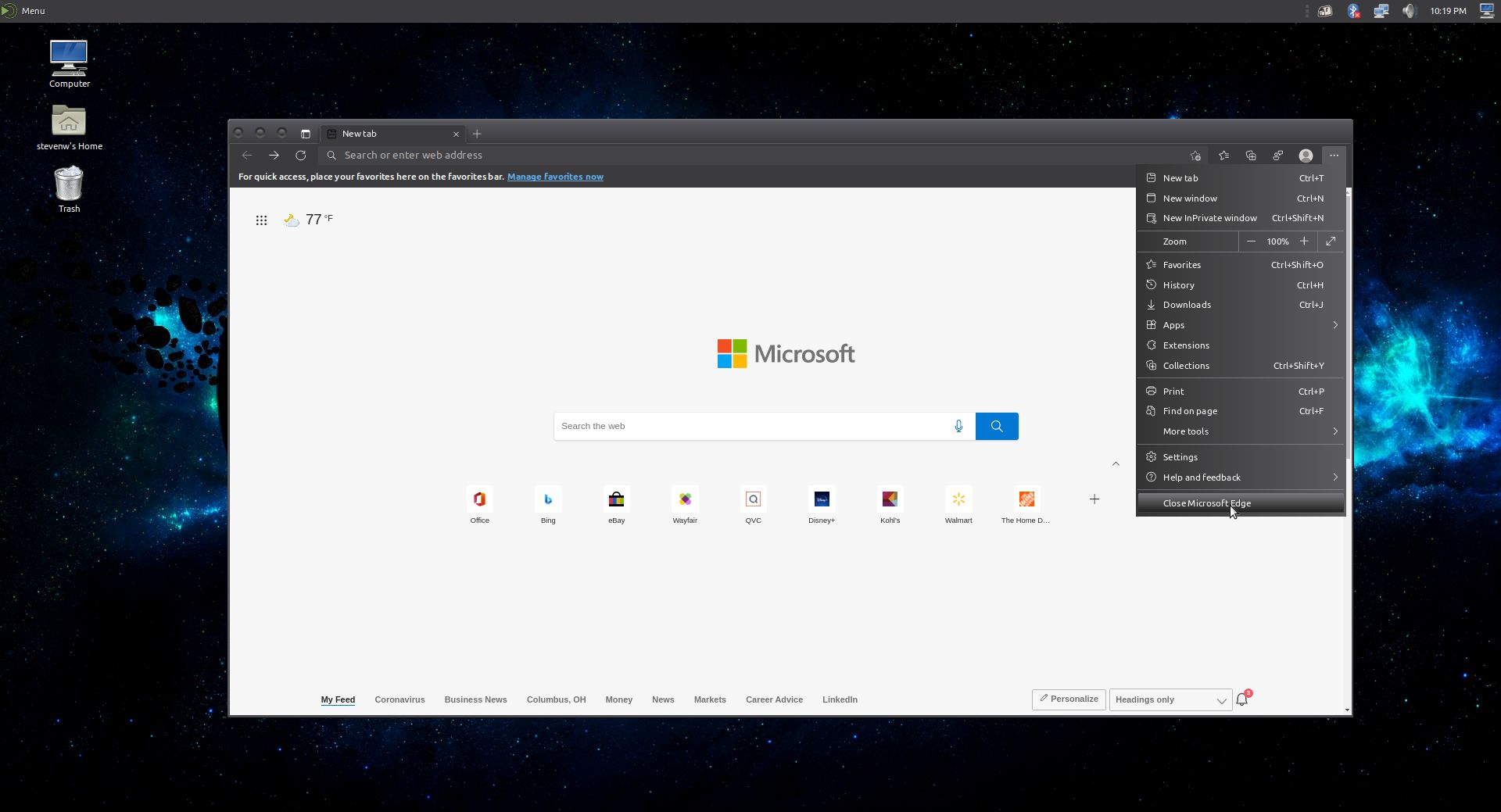
Task: Choose Print from the menu
Action: 1241,392
